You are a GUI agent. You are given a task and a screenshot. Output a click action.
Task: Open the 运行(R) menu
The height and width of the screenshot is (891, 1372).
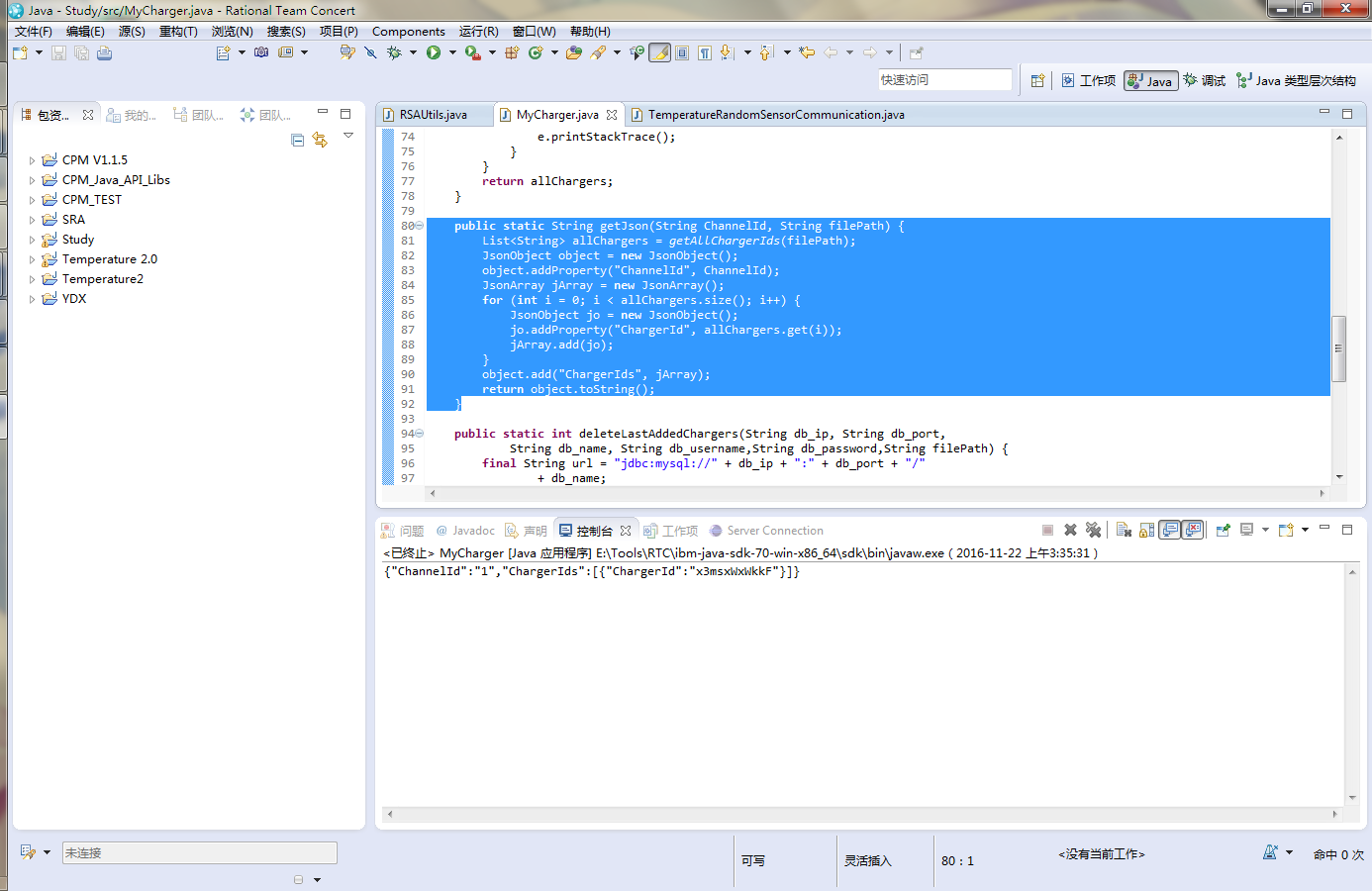coord(478,32)
